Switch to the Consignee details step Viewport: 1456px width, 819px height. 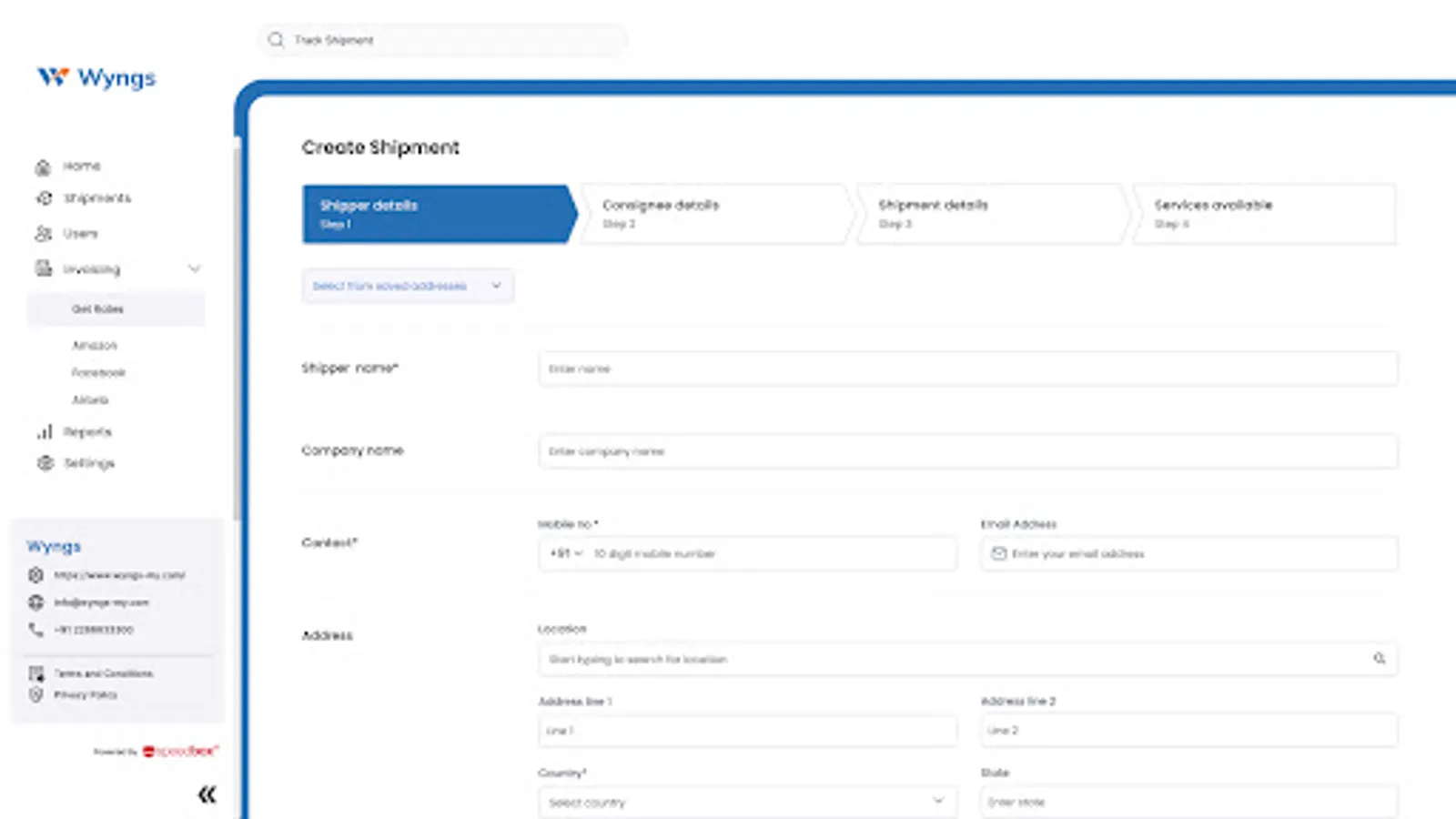[714, 213]
